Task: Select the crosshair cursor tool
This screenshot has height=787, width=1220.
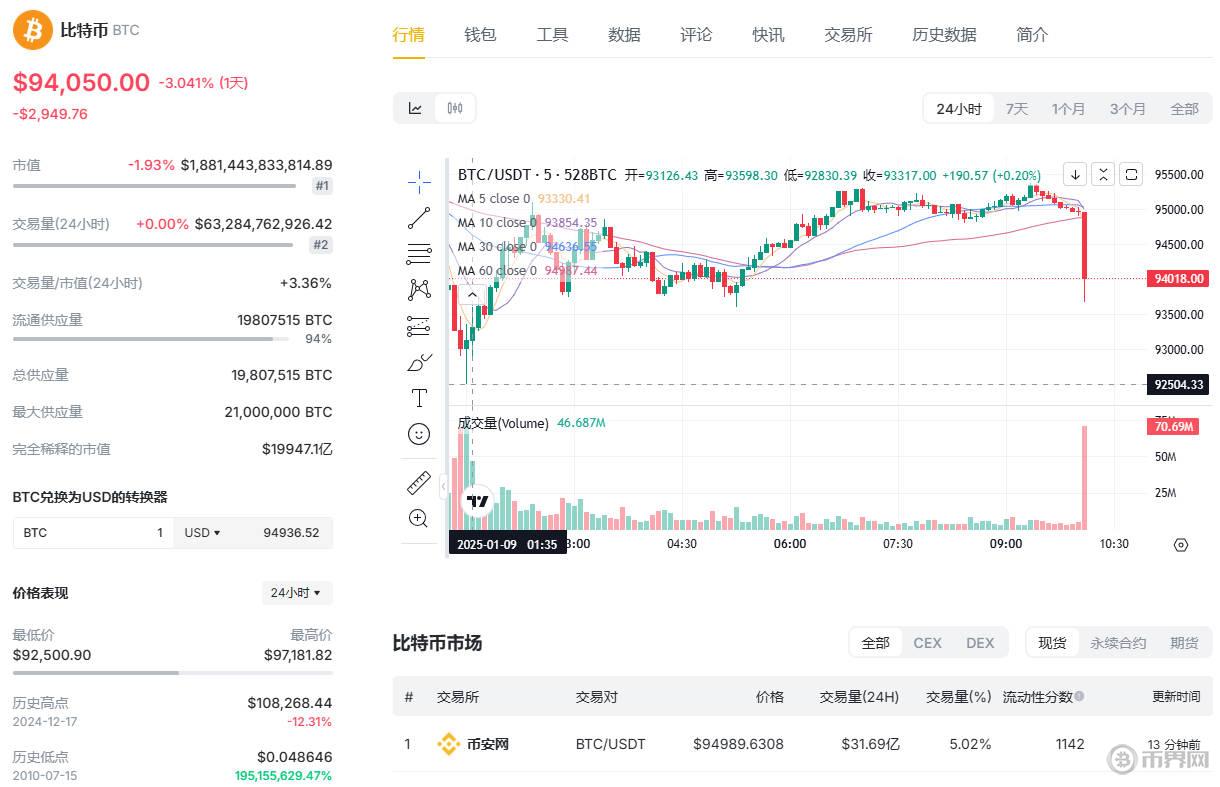Action: (x=419, y=181)
